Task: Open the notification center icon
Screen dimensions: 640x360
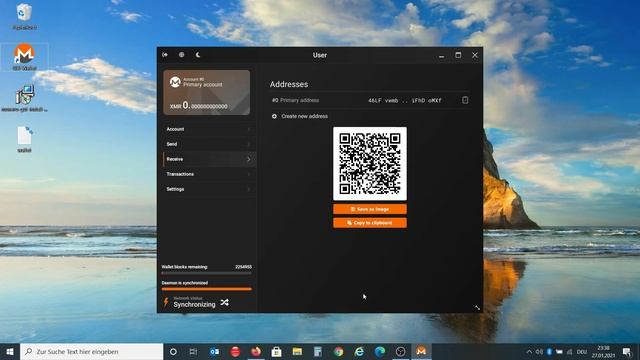Action: (x=627, y=351)
